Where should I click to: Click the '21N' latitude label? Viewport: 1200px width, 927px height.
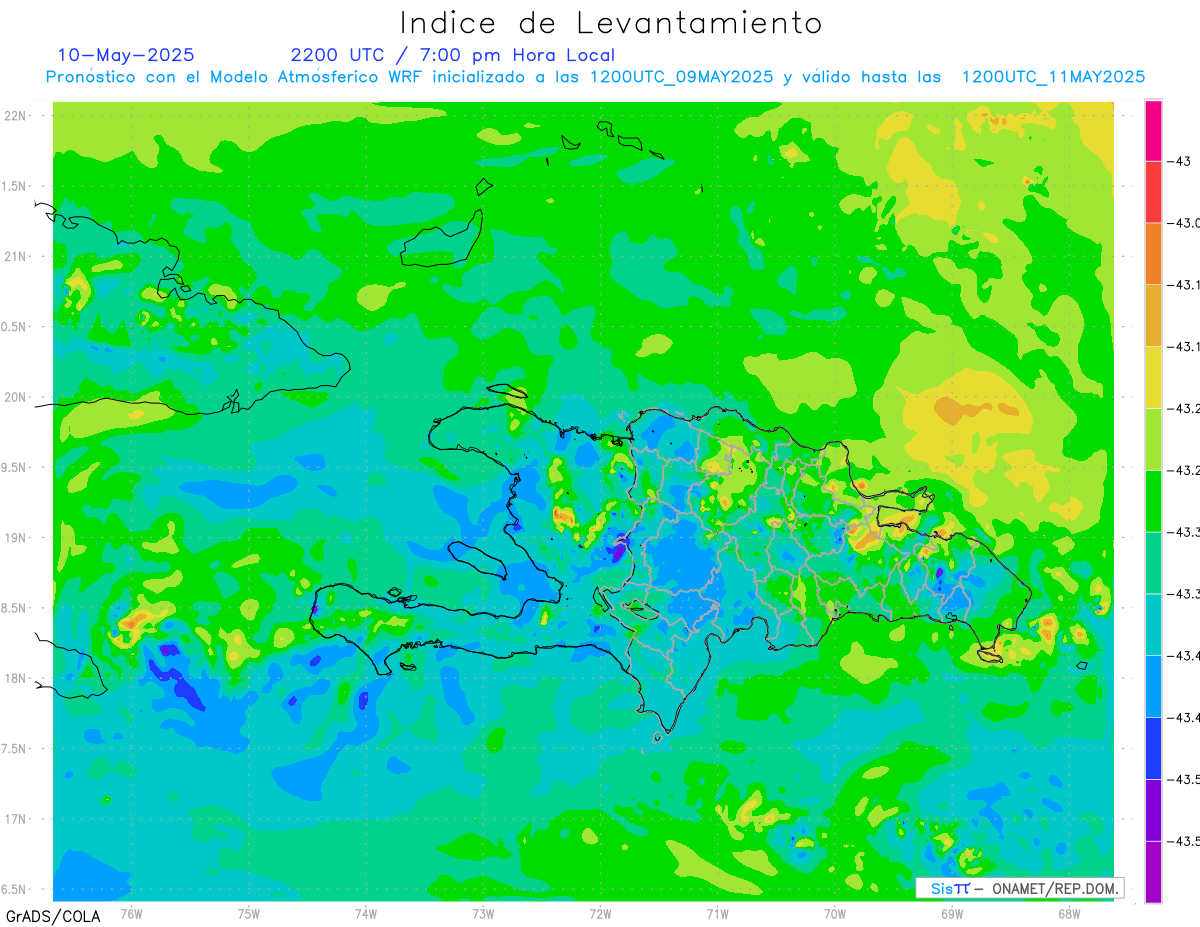[x=15, y=257]
